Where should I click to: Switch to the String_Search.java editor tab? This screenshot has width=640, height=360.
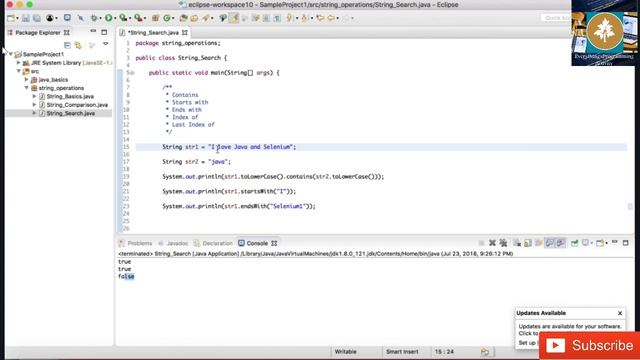coord(153,32)
